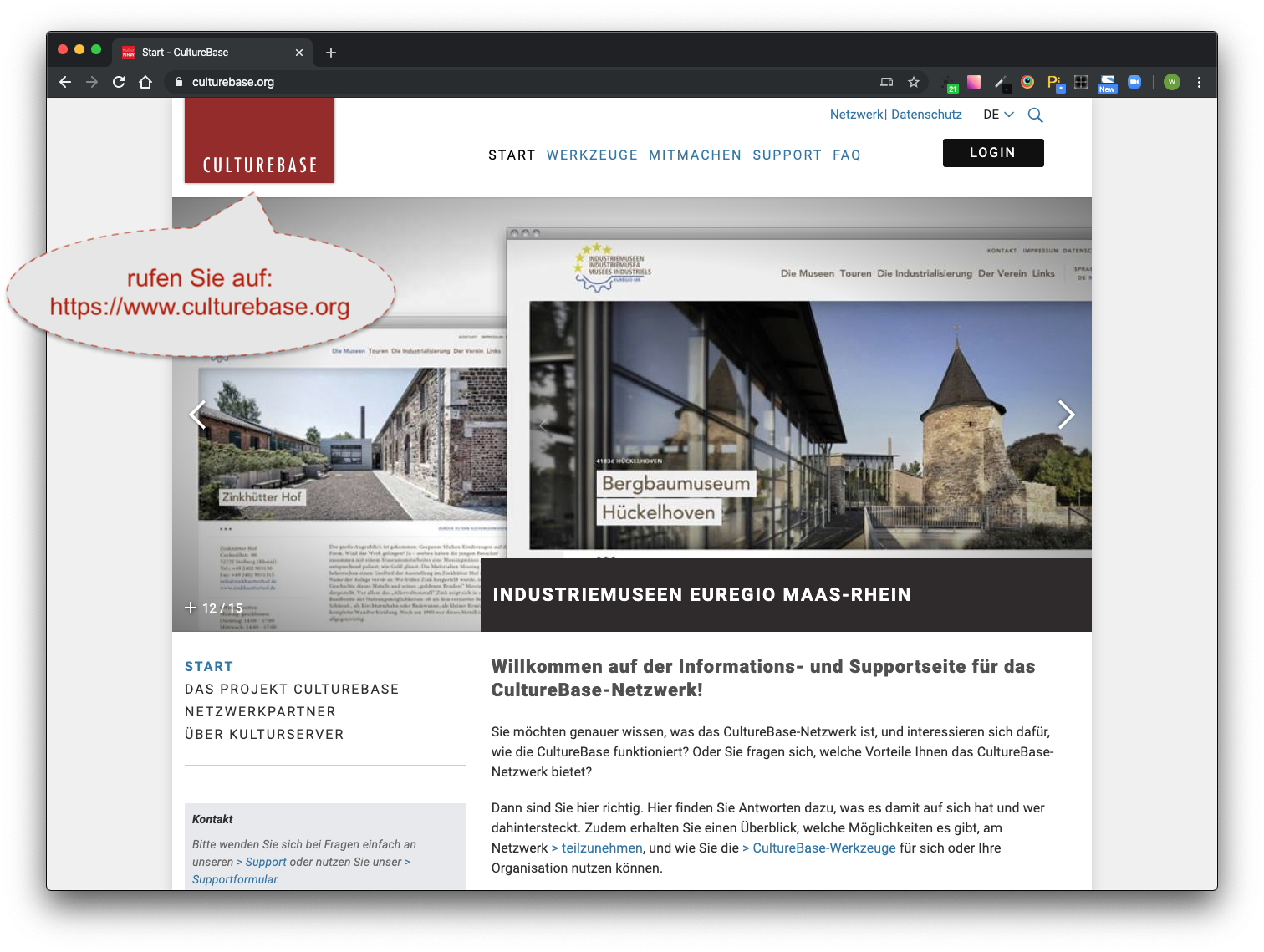Open a new browser tab
Screen dimensions: 1264x952
(331, 53)
